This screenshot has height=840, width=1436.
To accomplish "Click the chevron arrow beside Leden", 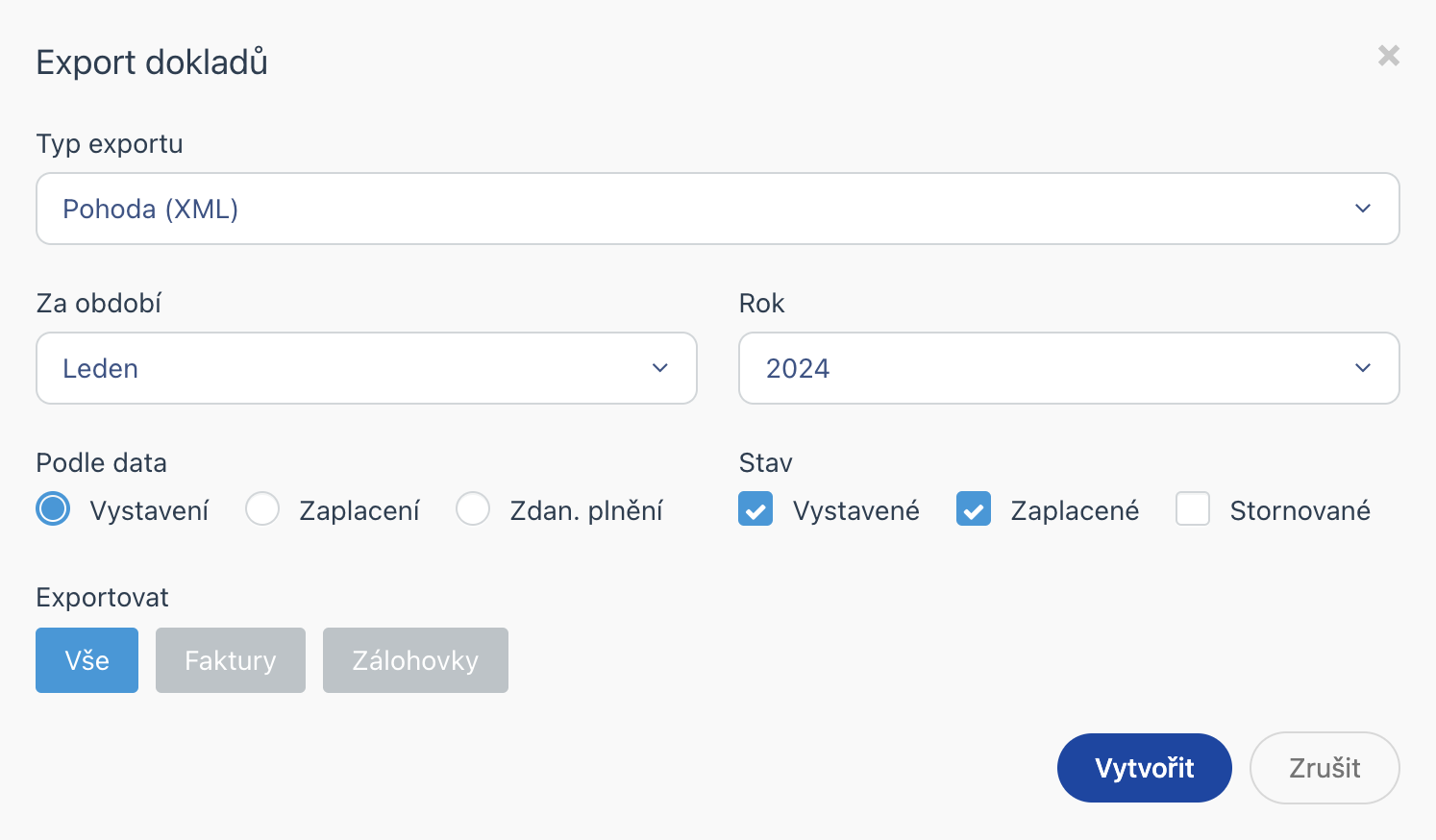I will click(660, 368).
